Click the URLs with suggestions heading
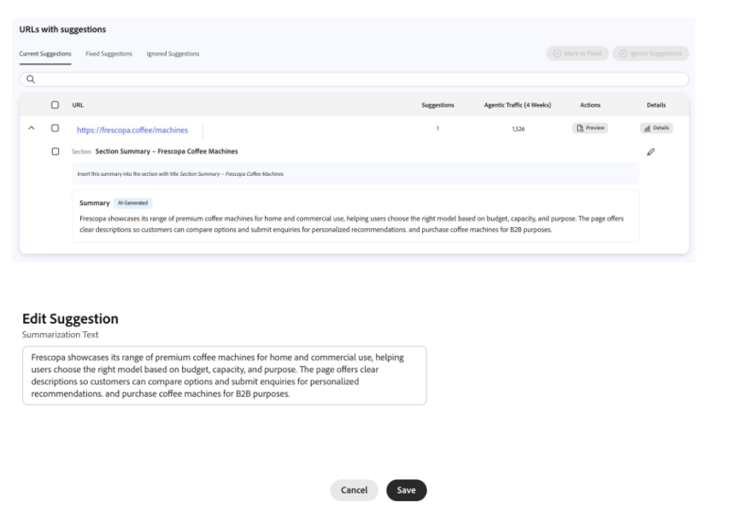This screenshot has width=750, height=526. click(x=63, y=29)
